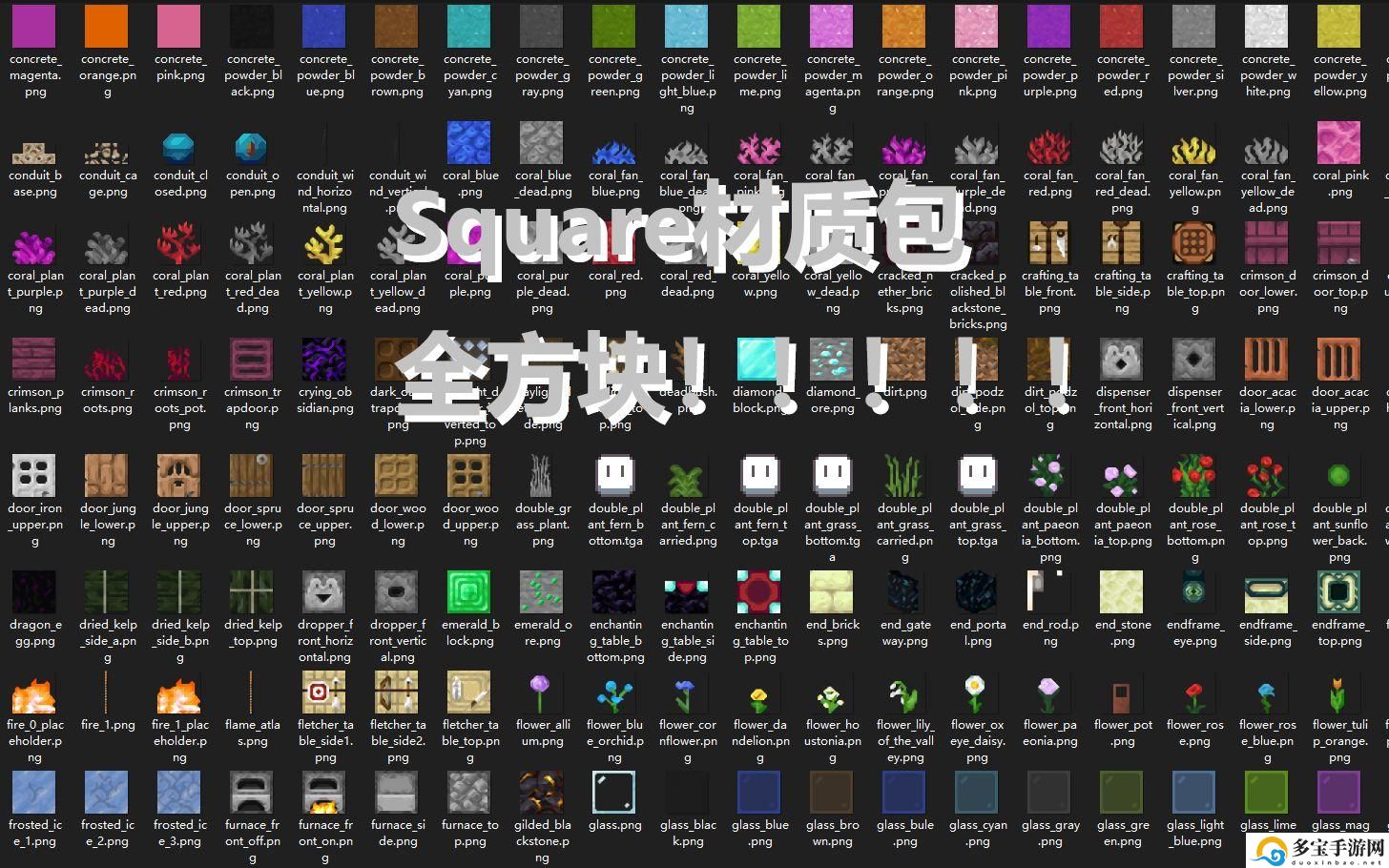1389x868 pixels.
Task: Select the conduit_closed.png icon
Action: [x=179, y=147]
